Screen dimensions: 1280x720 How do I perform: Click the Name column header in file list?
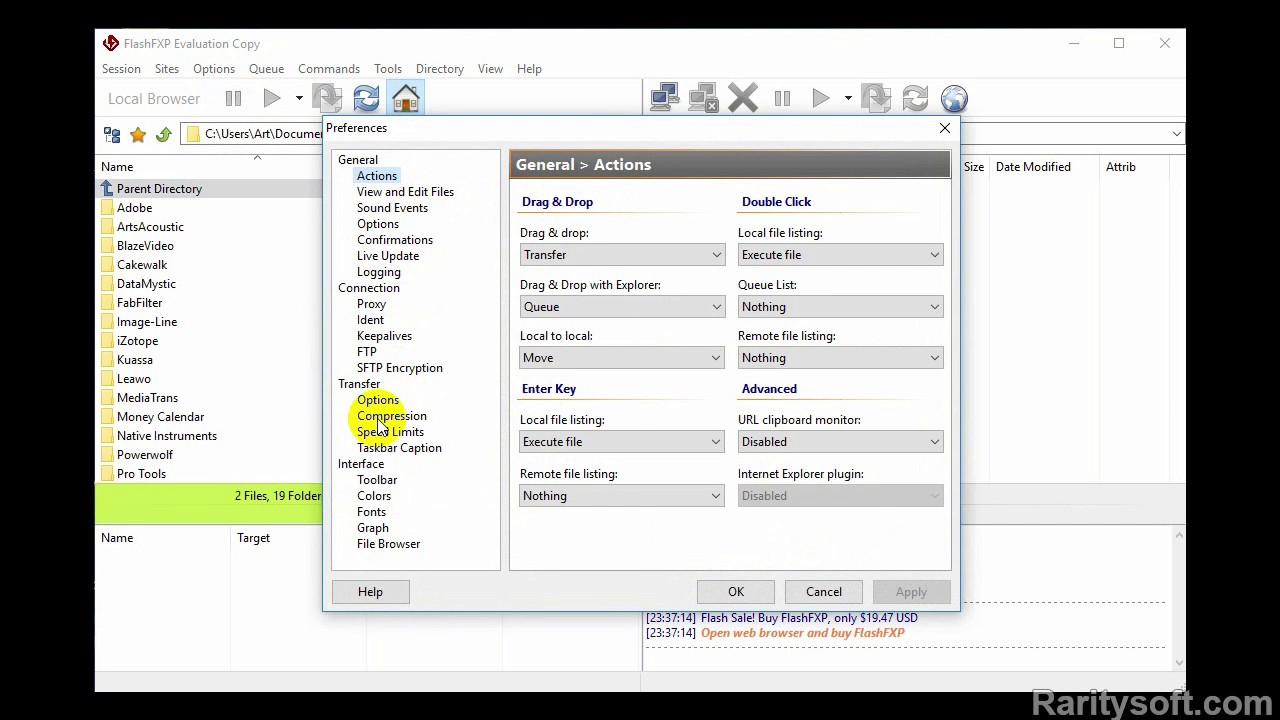tap(117, 167)
